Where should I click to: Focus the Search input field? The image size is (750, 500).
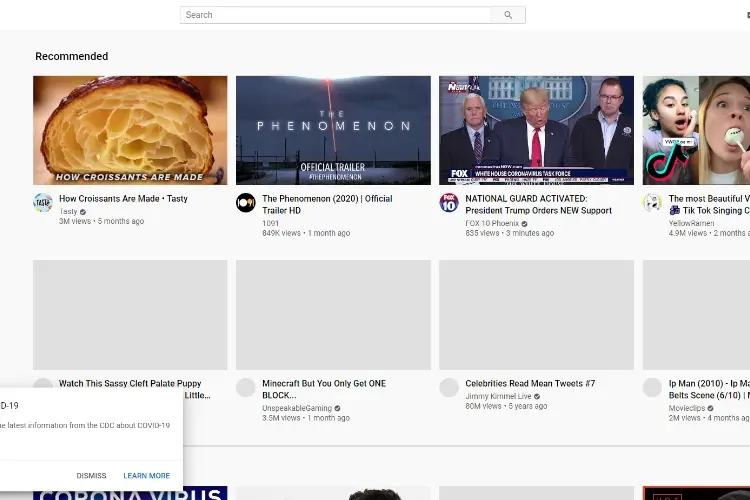335,15
